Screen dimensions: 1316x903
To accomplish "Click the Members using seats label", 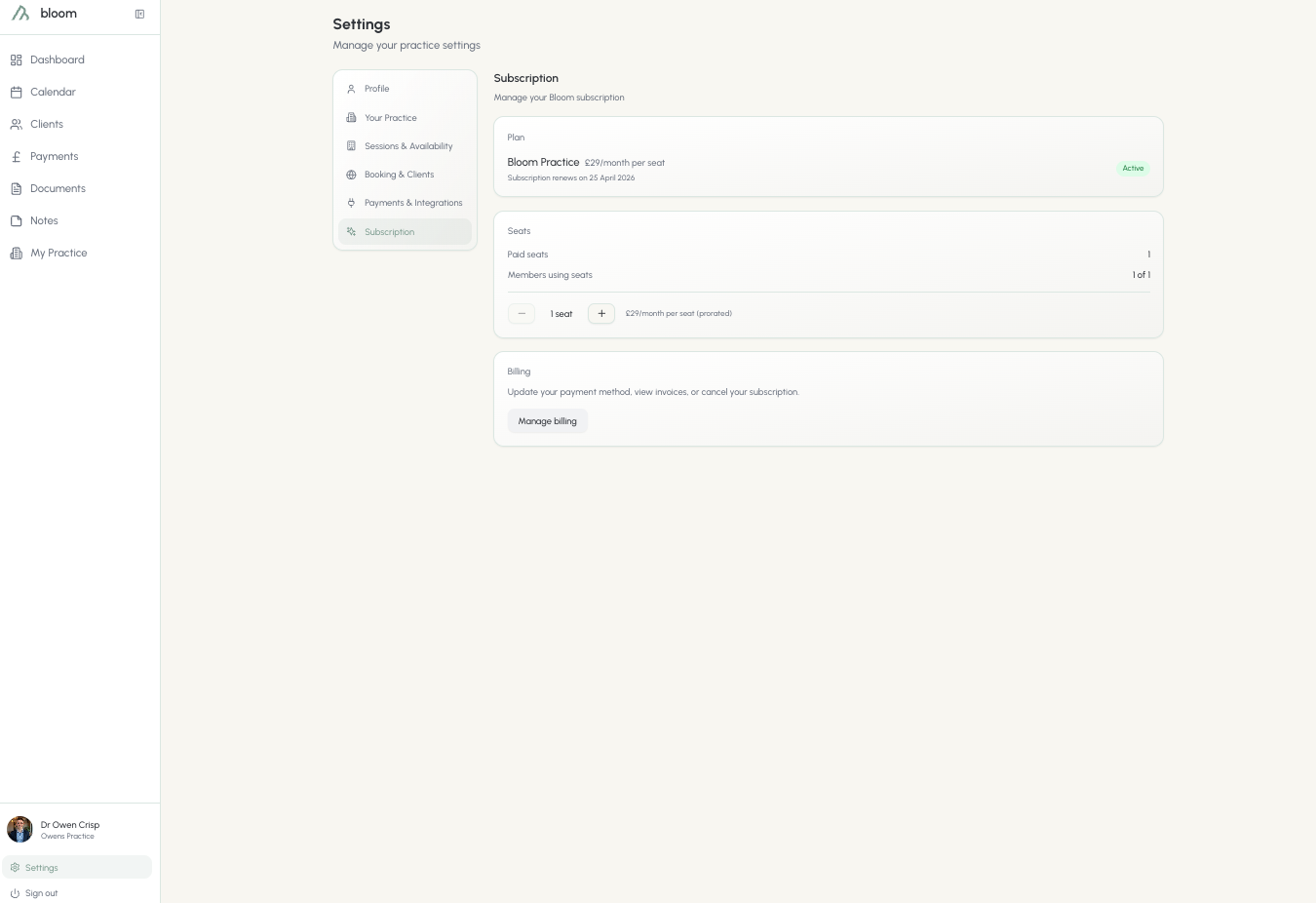I will tap(550, 275).
